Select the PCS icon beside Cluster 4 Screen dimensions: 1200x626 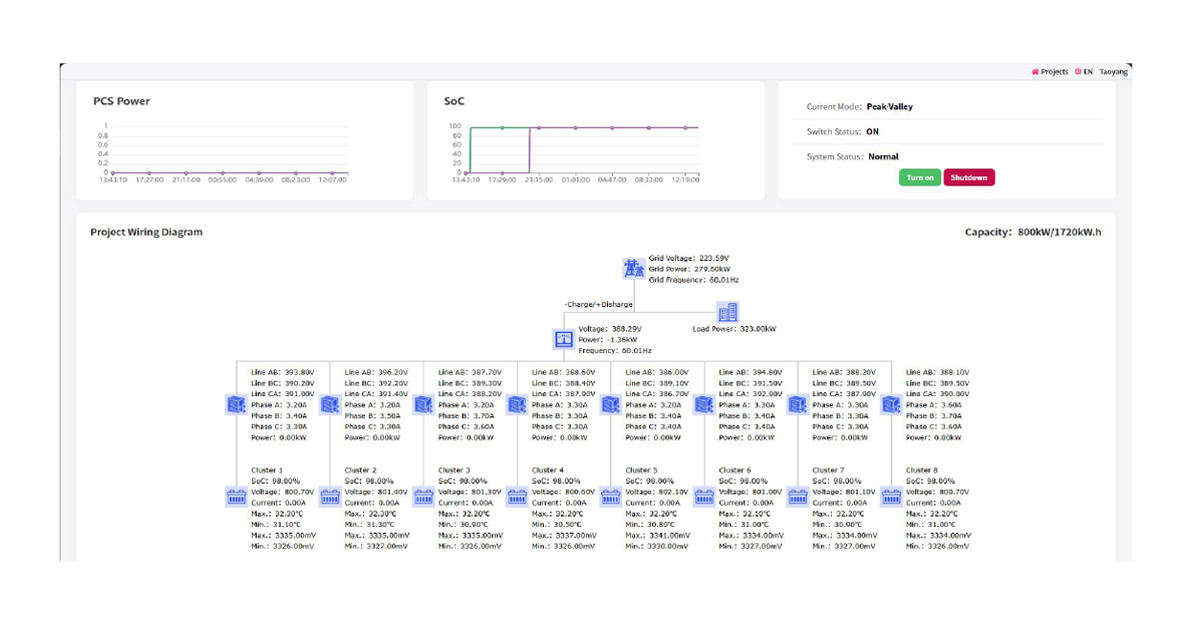tap(517, 405)
